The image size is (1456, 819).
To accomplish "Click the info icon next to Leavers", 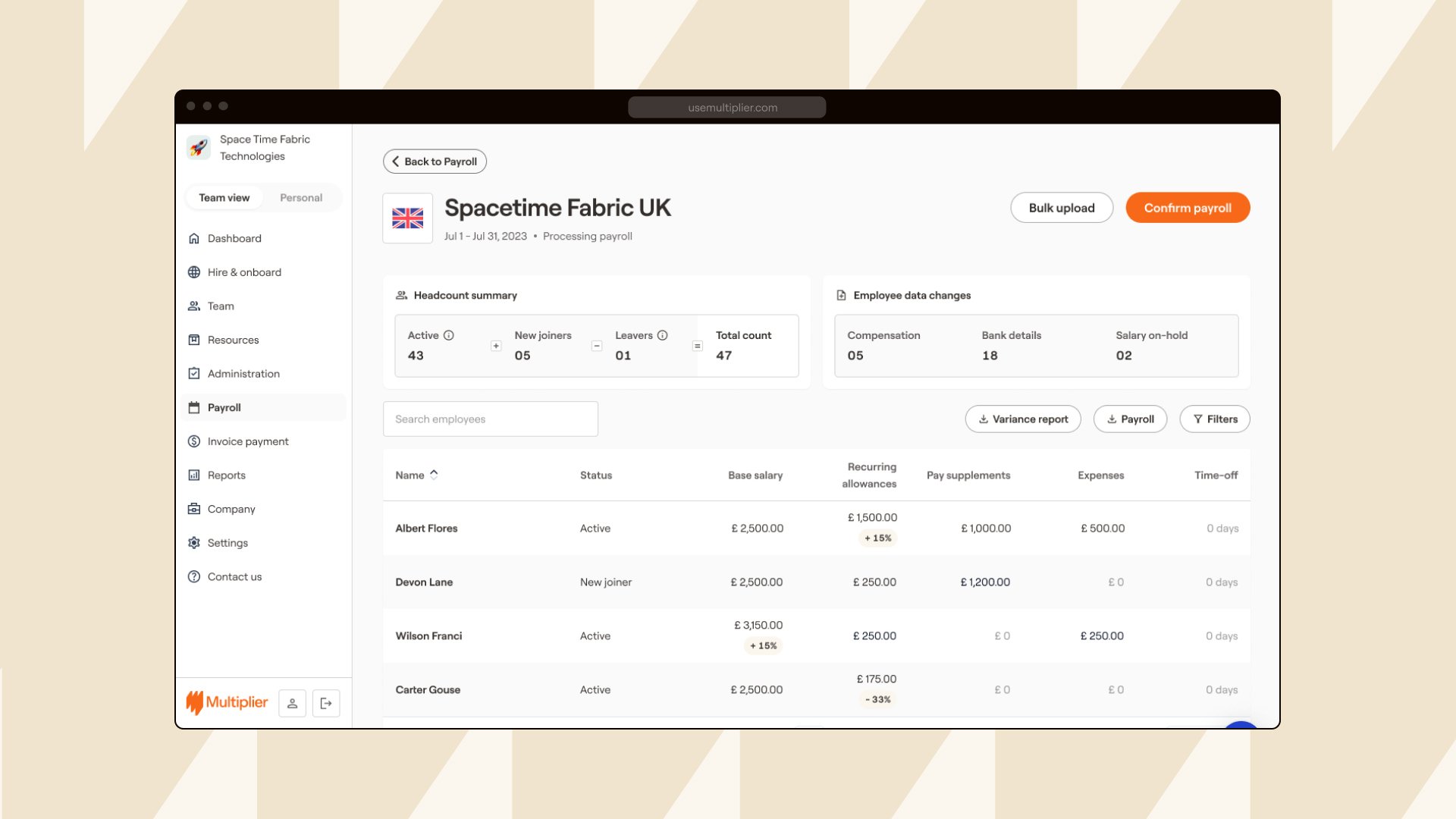I will click(663, 335).
